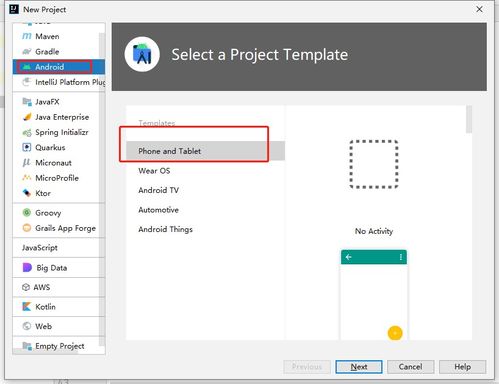Open Automotive templates
Screen dimensions: 499x384
[x=205, y=210]
